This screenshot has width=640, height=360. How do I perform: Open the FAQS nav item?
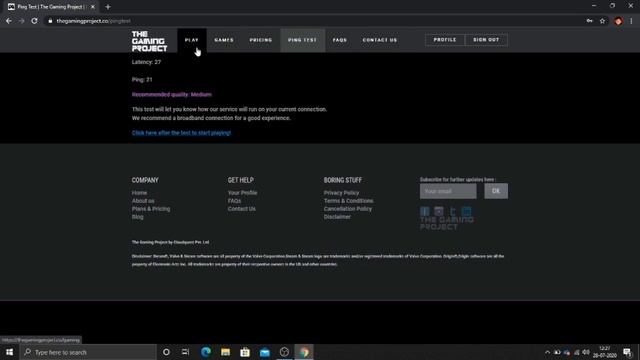tap(340, 40)
